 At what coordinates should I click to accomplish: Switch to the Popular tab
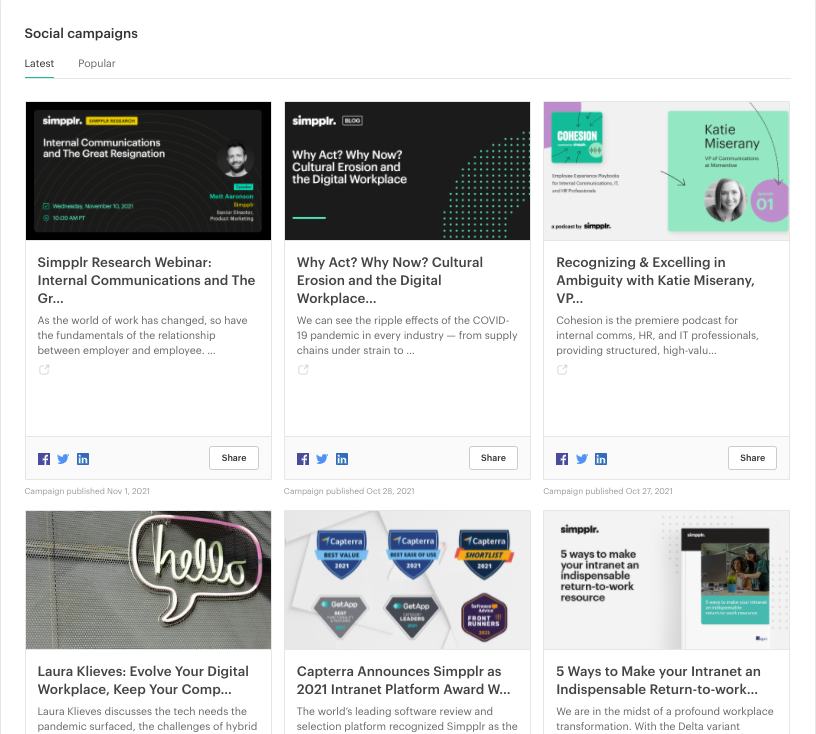[x=97, y=63]
